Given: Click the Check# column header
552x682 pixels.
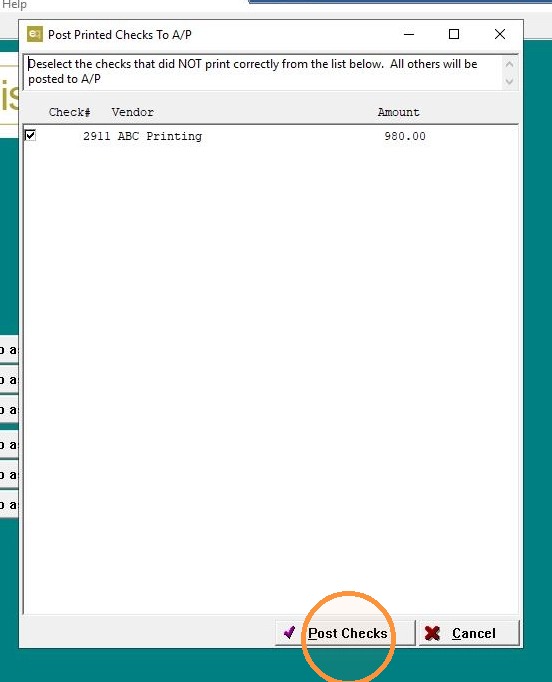Looking at the screenshot, I should point(70,112).
